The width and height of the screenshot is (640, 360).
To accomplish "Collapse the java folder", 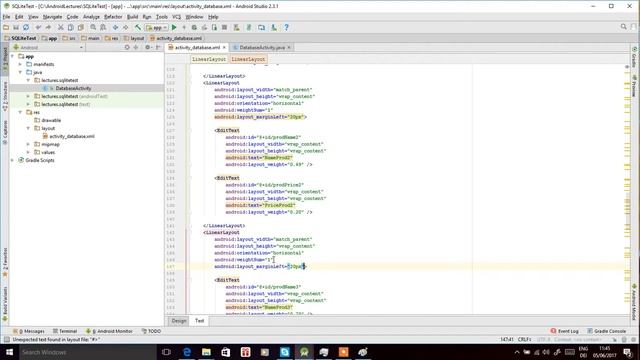I will (x=20, y=72).
